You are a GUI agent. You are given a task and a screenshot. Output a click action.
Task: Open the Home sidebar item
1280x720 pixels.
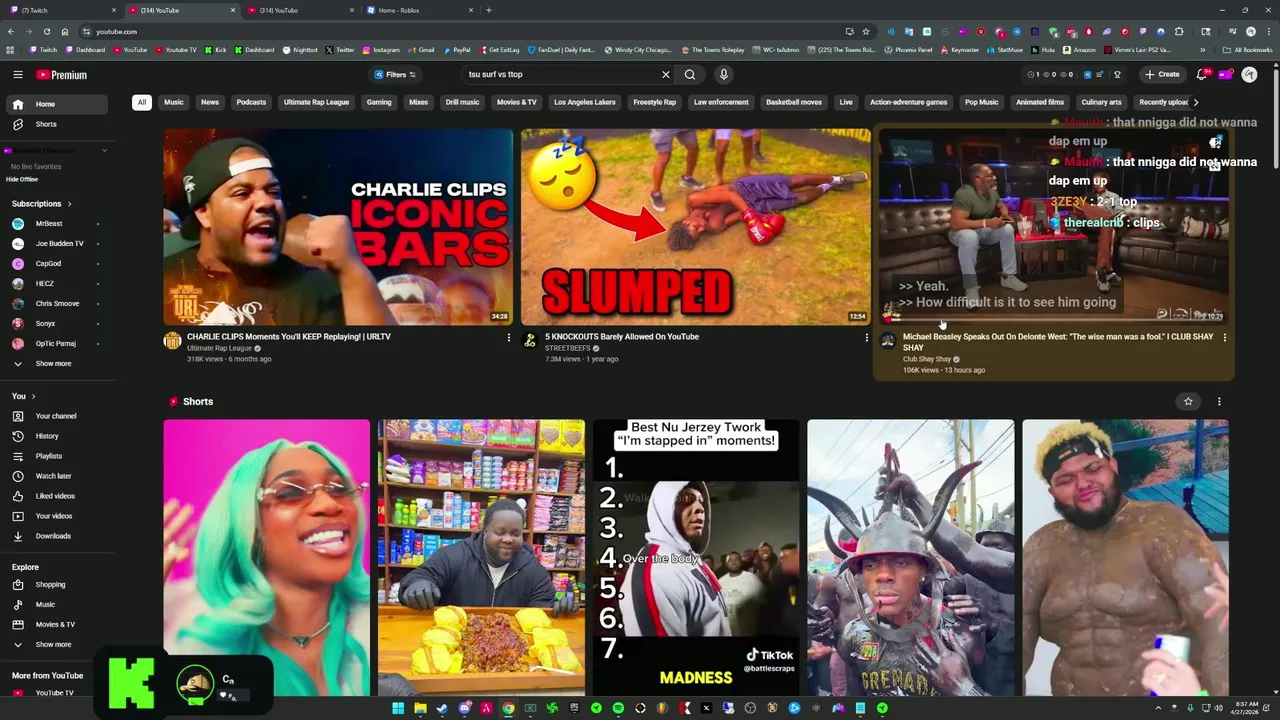coord(57,104)
